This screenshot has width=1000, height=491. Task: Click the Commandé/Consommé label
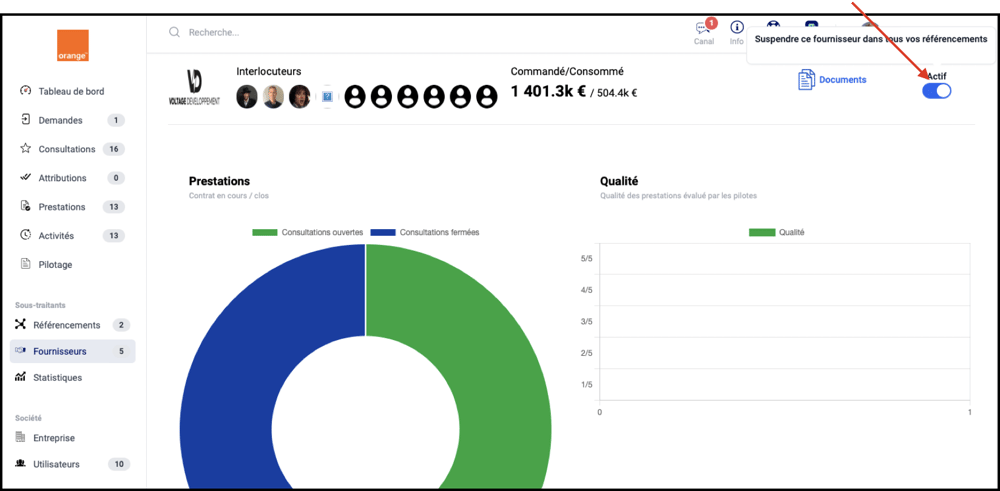coord(567,71)
